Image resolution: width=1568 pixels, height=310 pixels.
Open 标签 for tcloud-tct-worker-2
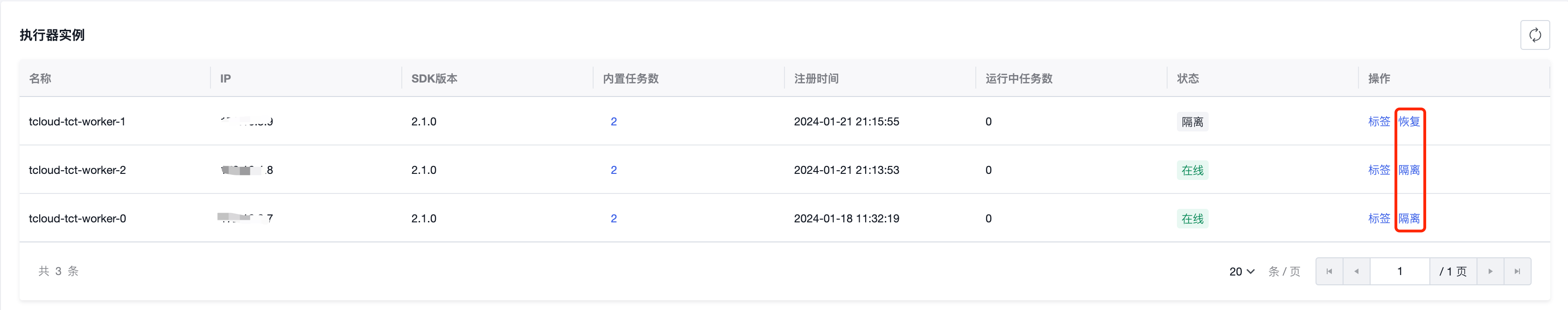(1379, 170)
